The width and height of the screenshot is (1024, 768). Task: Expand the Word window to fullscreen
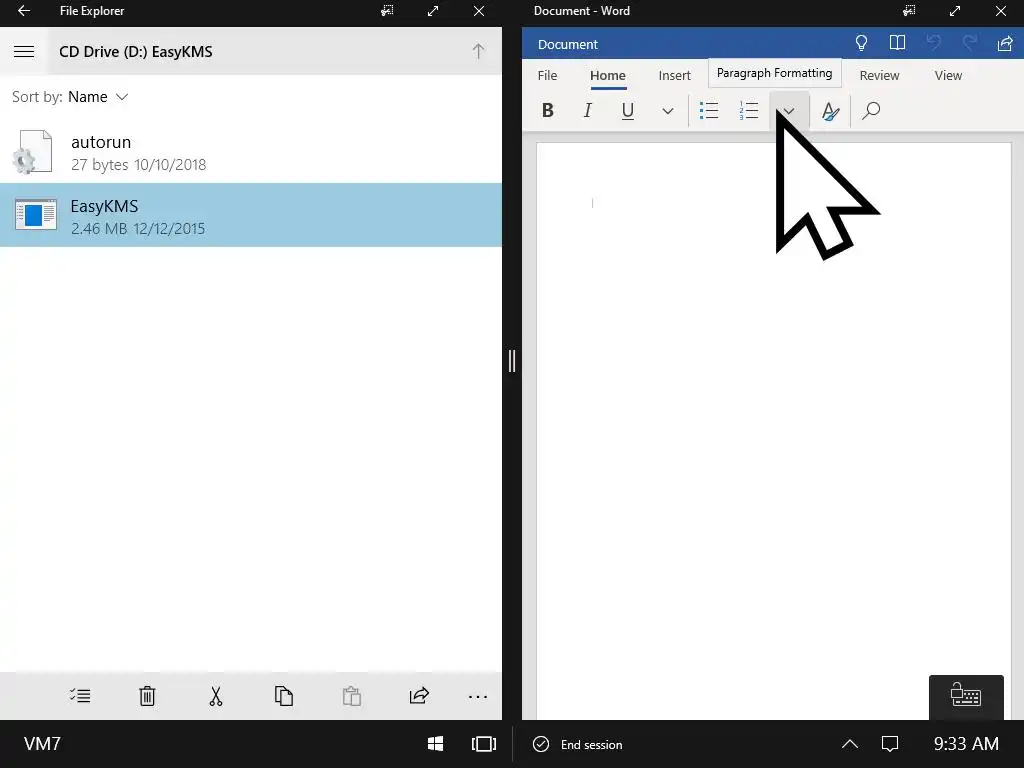[955, 11]
